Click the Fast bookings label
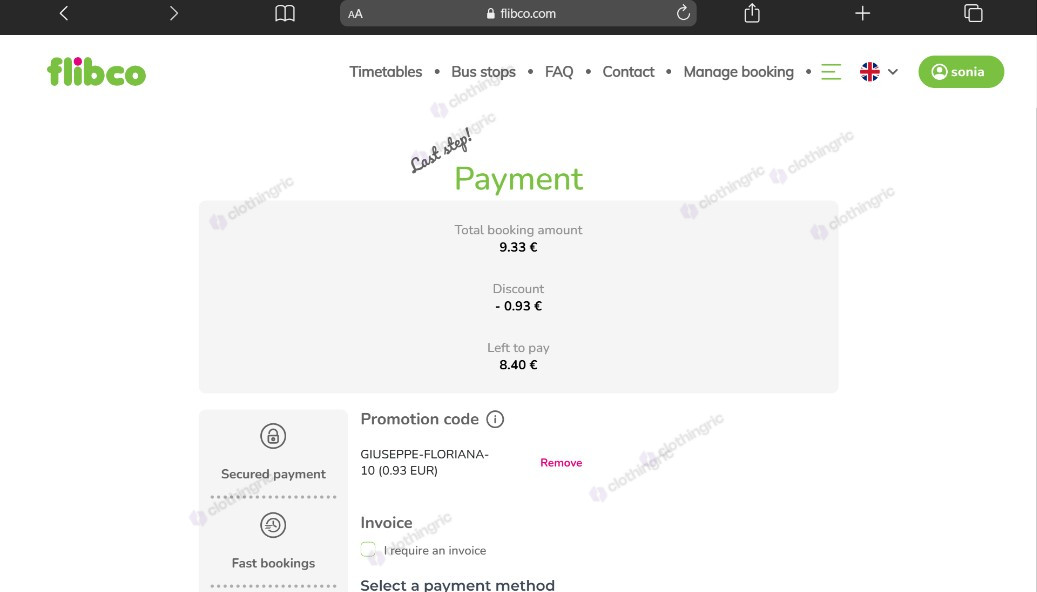The height and width of the screenshot is (592, 1037). click(x=273, y=563)
